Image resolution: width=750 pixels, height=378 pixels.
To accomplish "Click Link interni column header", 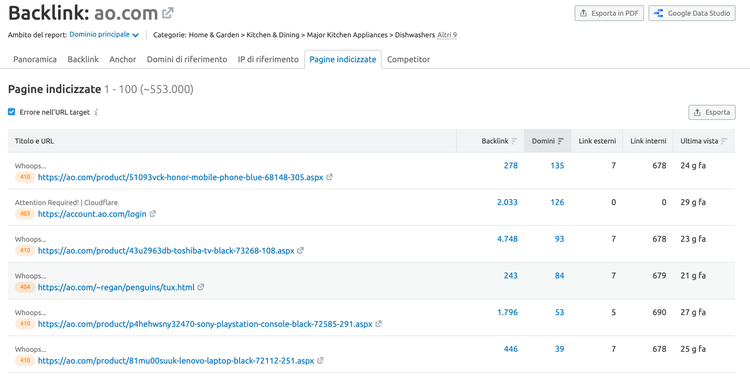I will (648, 141).
